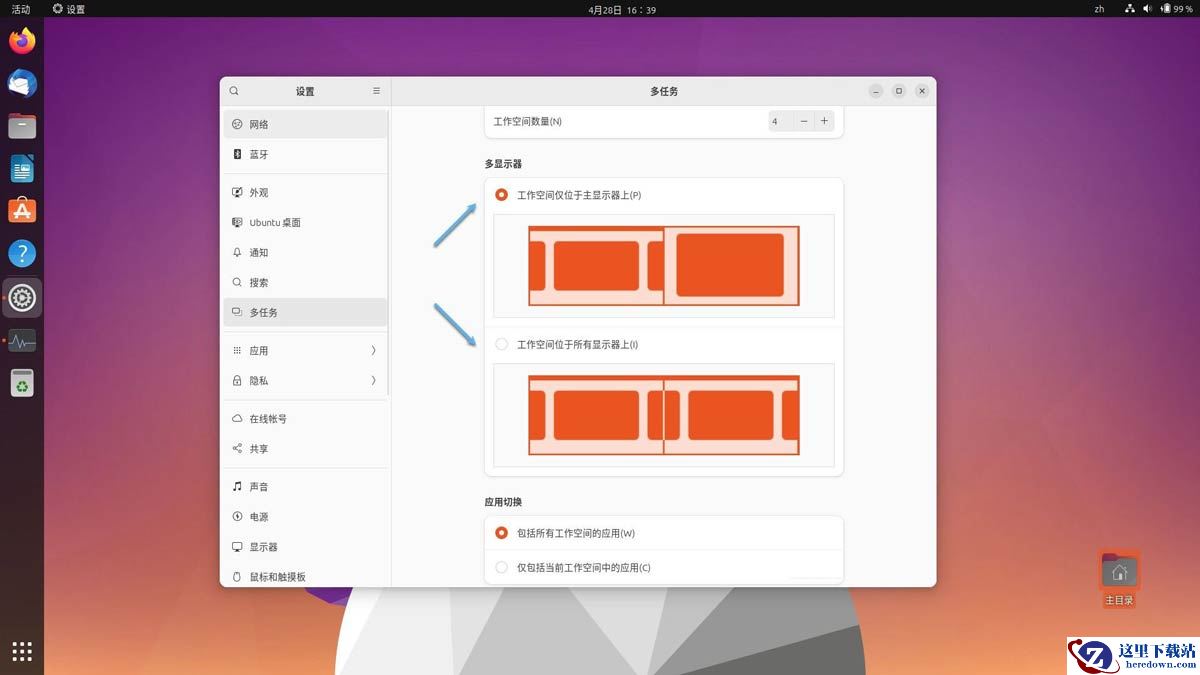Screen dimensions: 1200x675
Task: Click the all-displays workspace illustration
Action: (x=664, y=415)
